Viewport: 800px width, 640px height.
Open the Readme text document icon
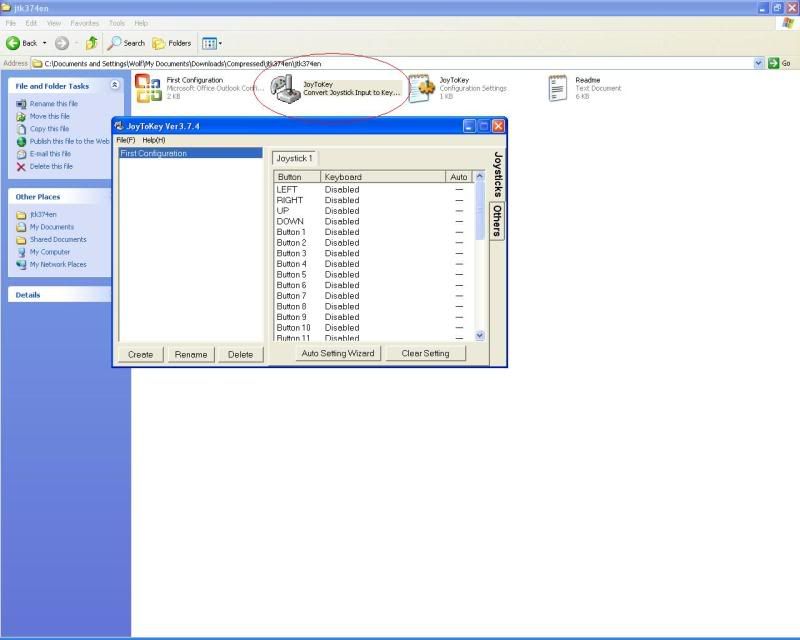click(558, 88)
